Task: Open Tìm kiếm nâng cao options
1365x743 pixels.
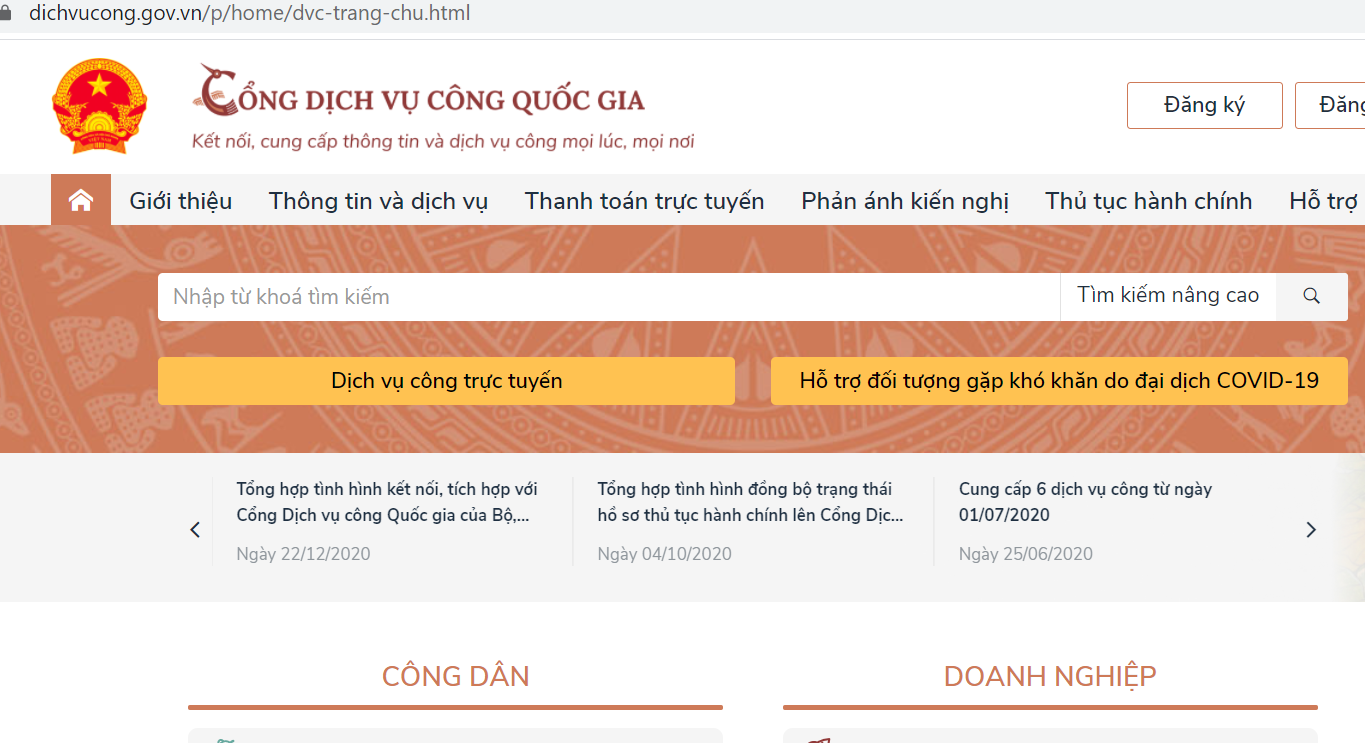Action: coord(1168,296)
